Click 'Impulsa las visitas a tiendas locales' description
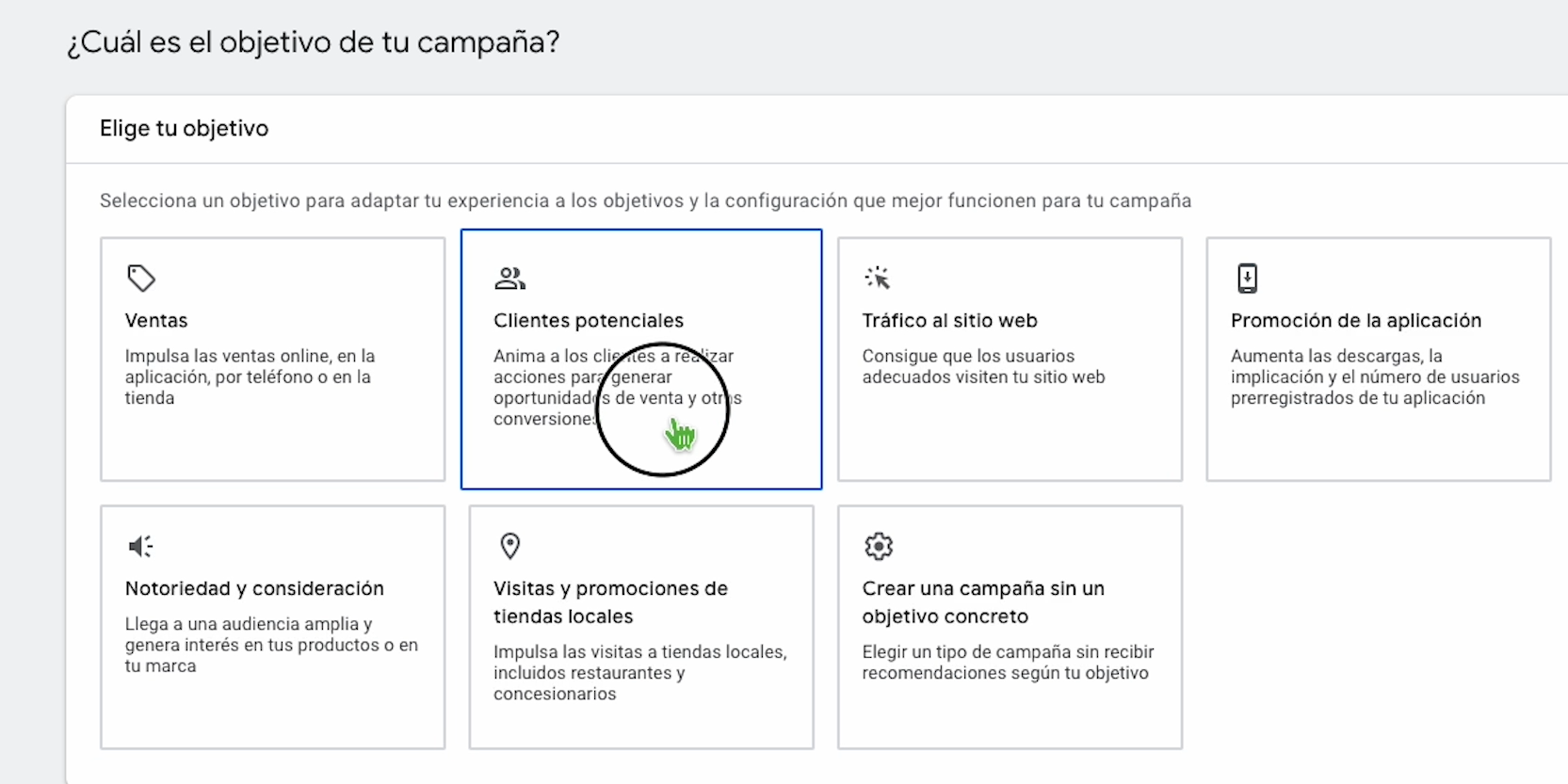Image resolution: width=1568 pixels, height=784 pixels. tap(639, 672)
